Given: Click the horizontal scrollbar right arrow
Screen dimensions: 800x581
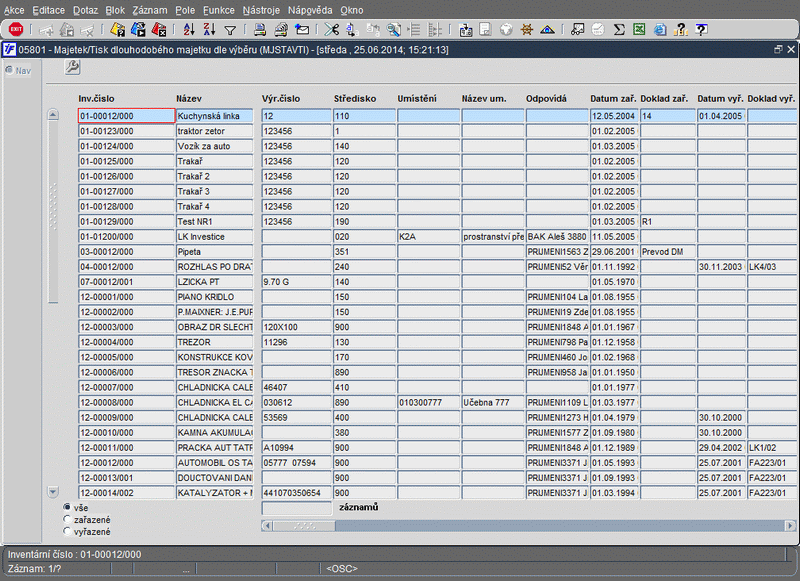Looking at the screenshot, I should coord(790,525).
